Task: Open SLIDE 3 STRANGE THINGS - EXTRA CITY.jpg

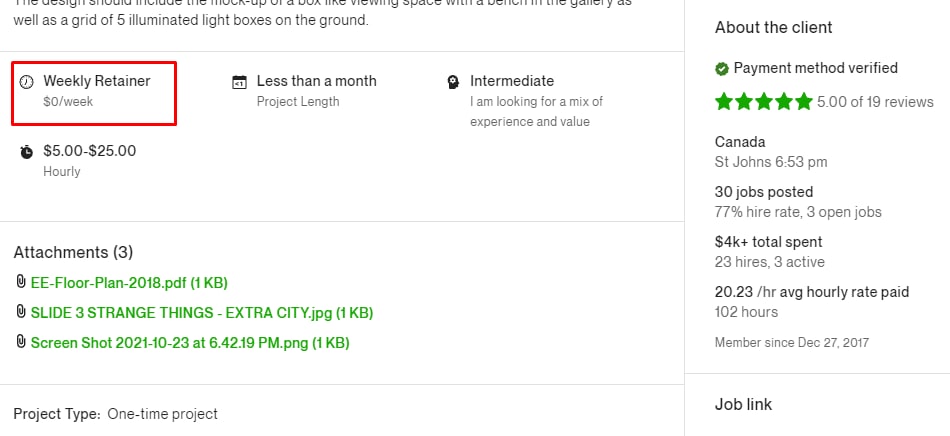Action: [x=202, y=313]
